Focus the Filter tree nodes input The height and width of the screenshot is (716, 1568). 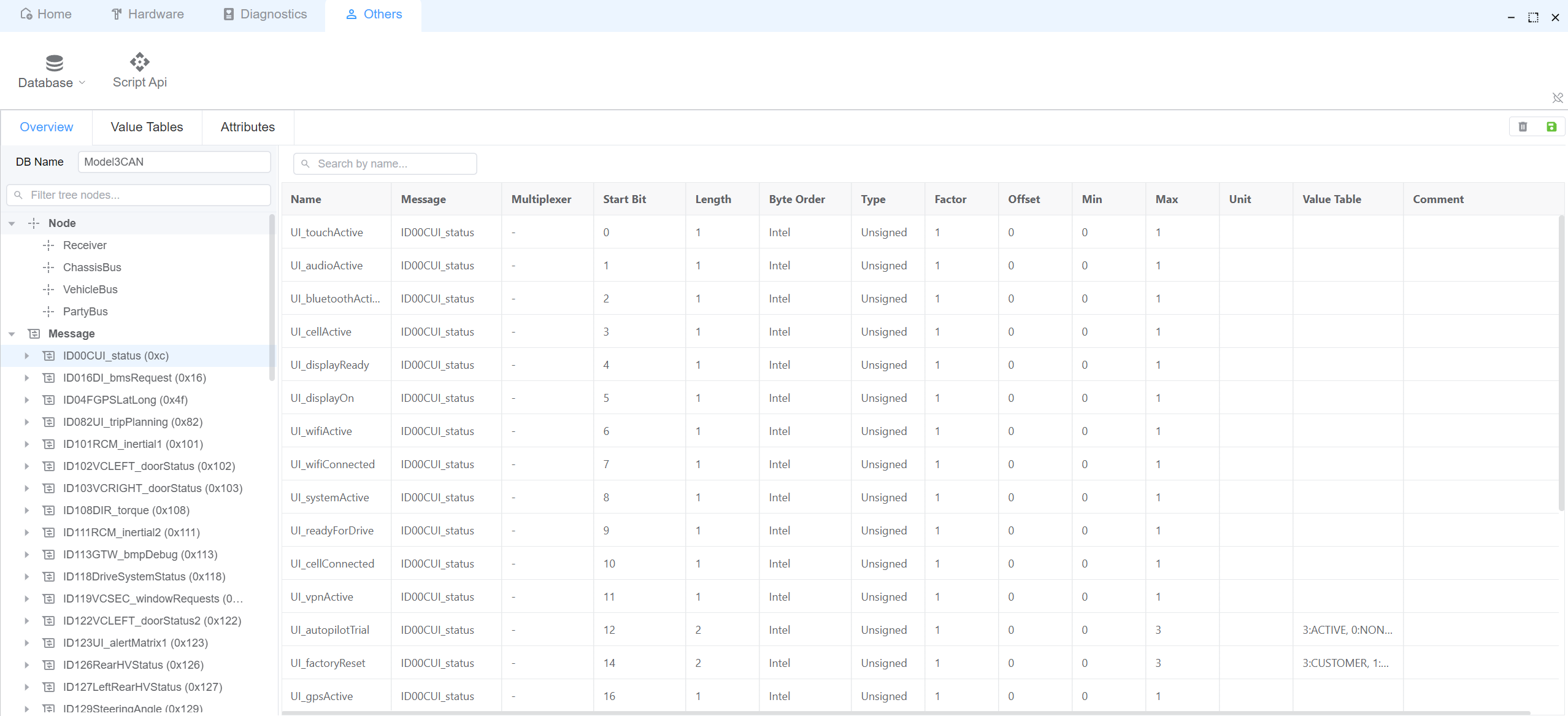[139, 195]
